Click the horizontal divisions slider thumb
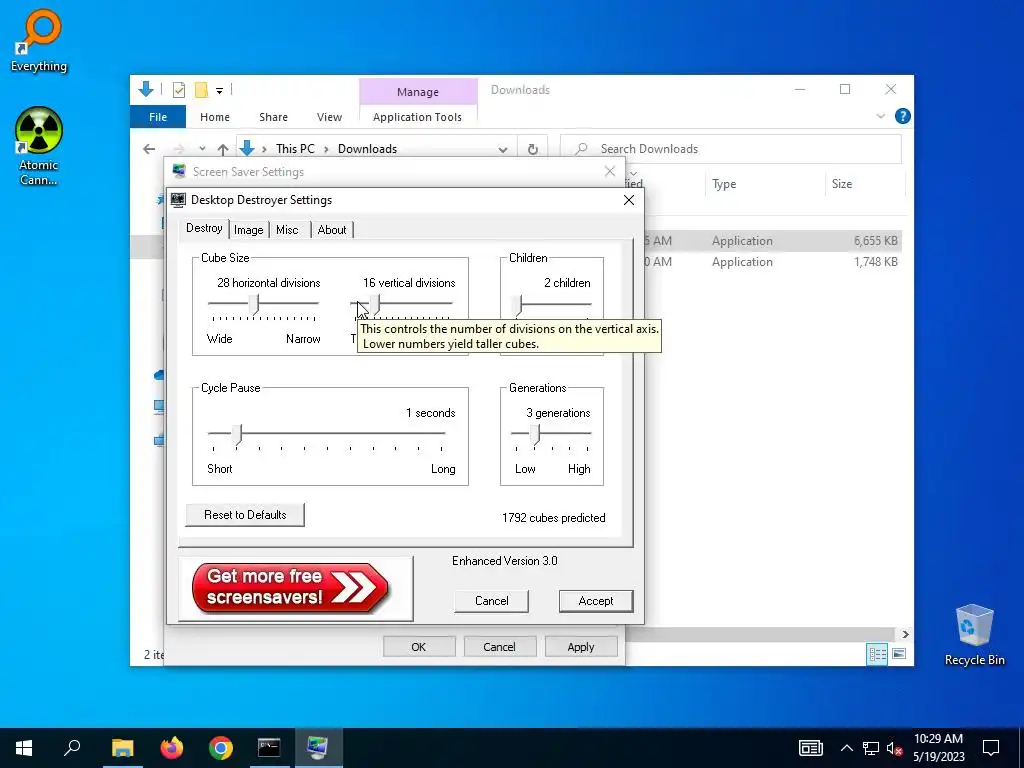This screenshot has height=768, width=1024. pos(254,304)
